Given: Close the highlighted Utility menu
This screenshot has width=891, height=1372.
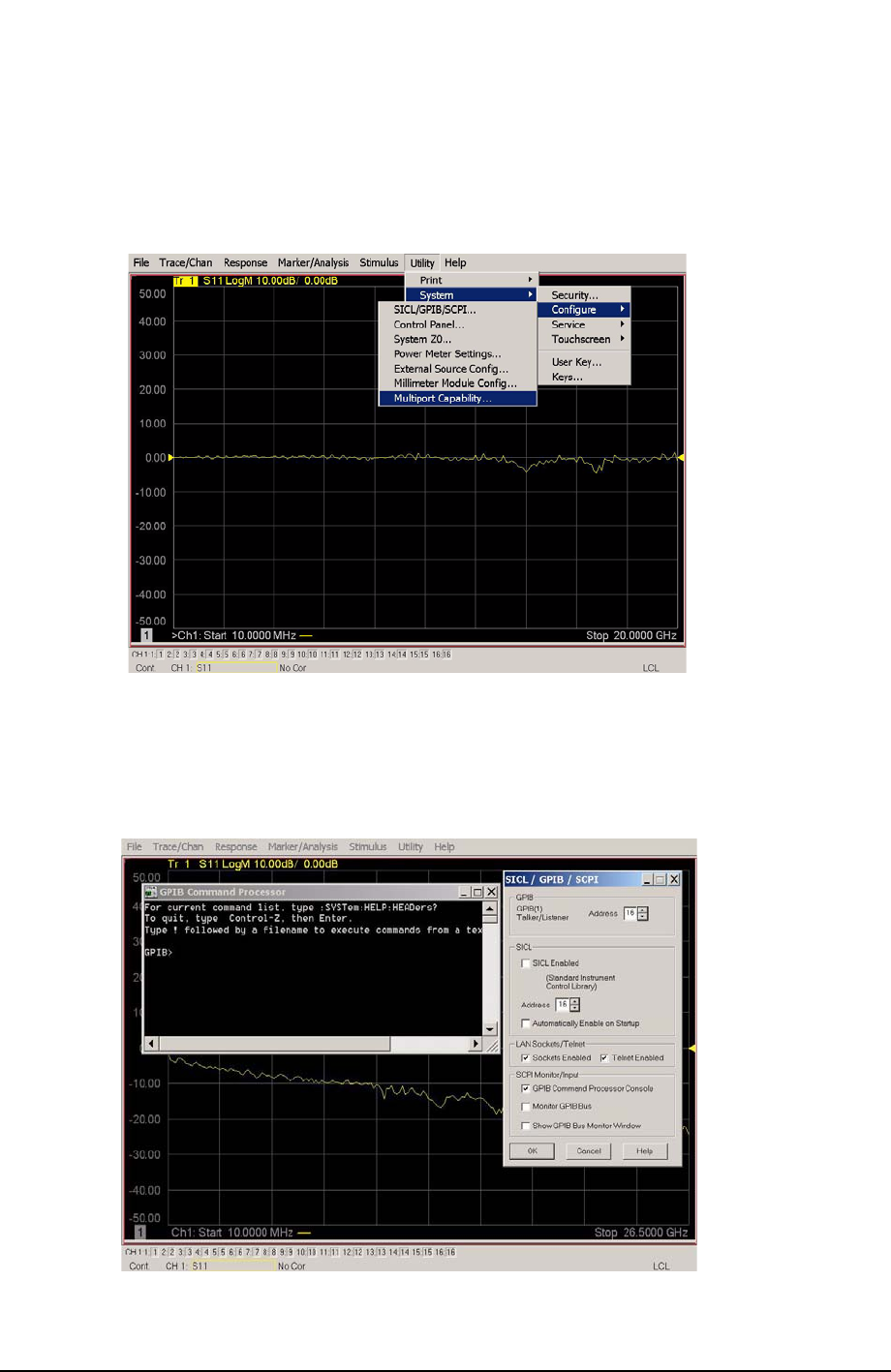Looking at the screenshot, I should 422,262.
